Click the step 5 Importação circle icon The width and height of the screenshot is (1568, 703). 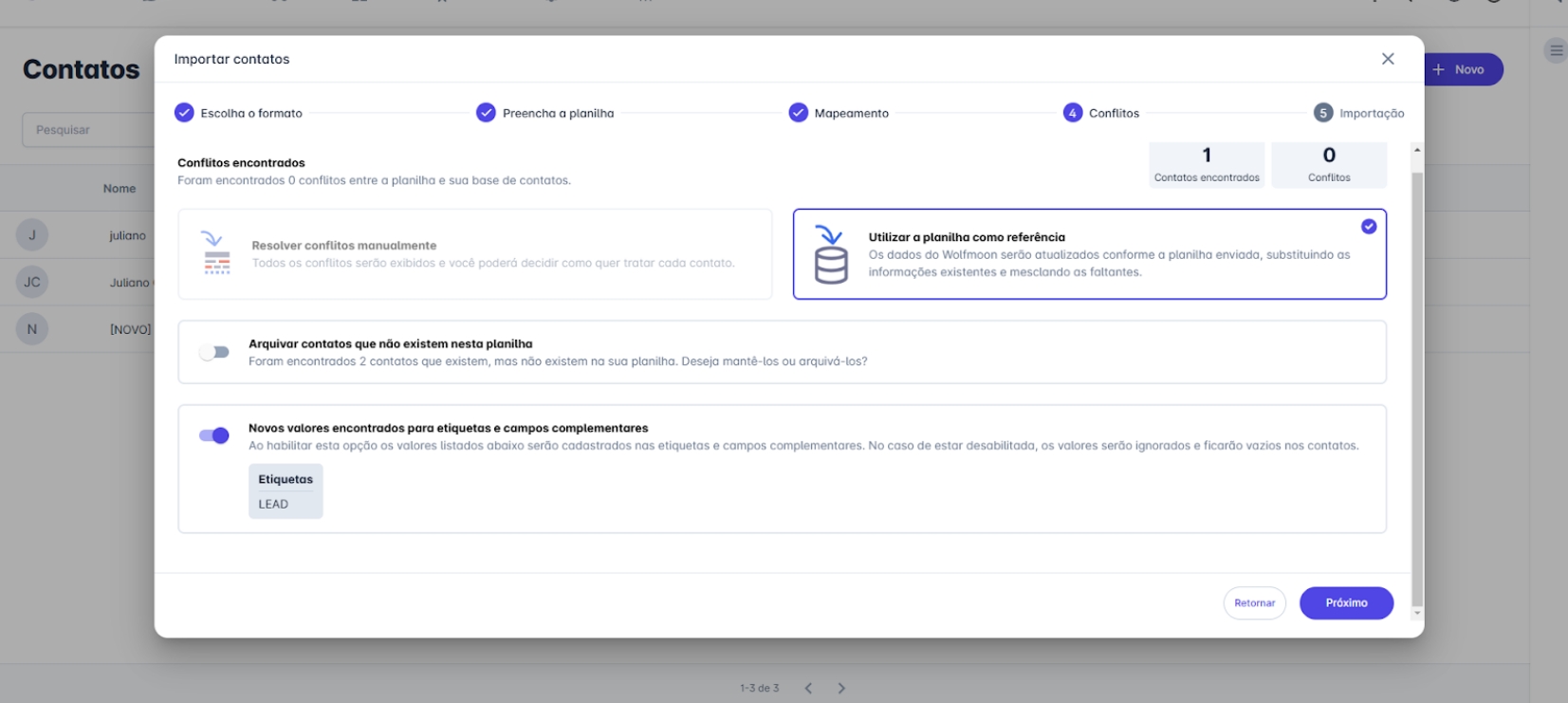coord(1322,113)
